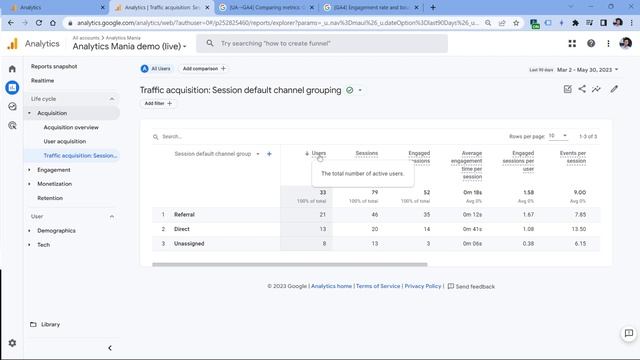This screenshot has width=640, height=360.
Task: Sort by the Sessions column header
Action: click(367, 153)
